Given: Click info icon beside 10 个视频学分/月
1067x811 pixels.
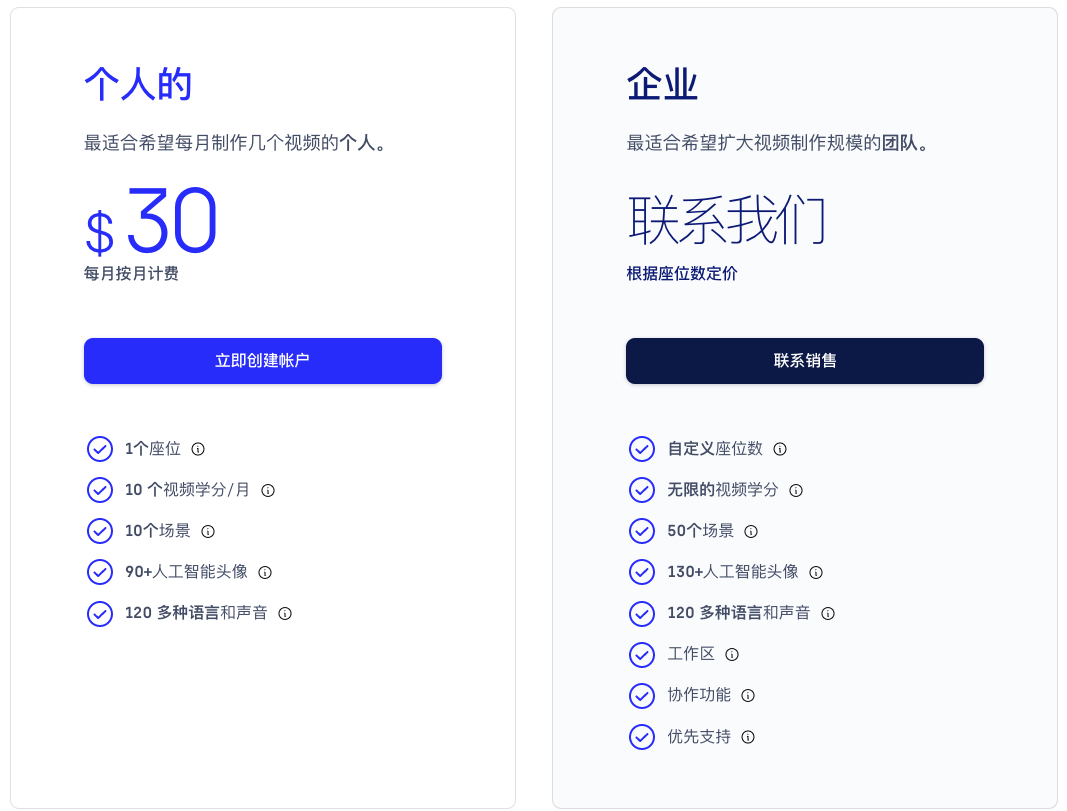Looking at the screenshot, I should (x=268, y=490).
